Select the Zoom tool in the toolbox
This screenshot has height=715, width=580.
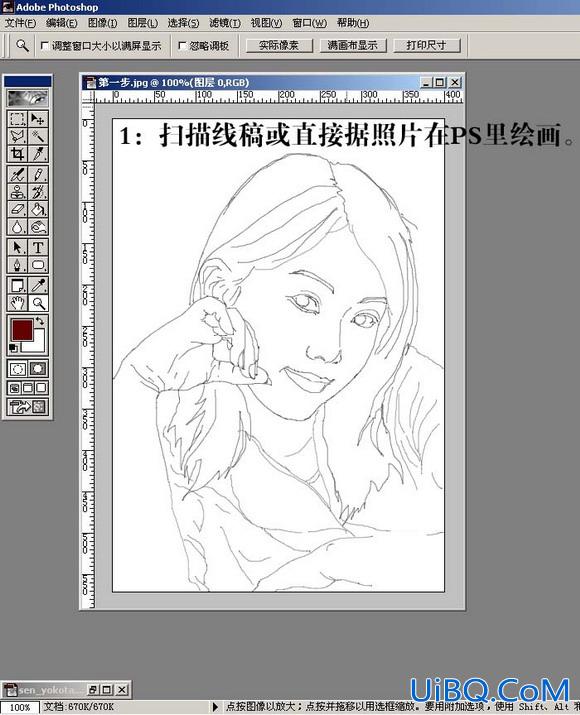[x=38, y=303]
